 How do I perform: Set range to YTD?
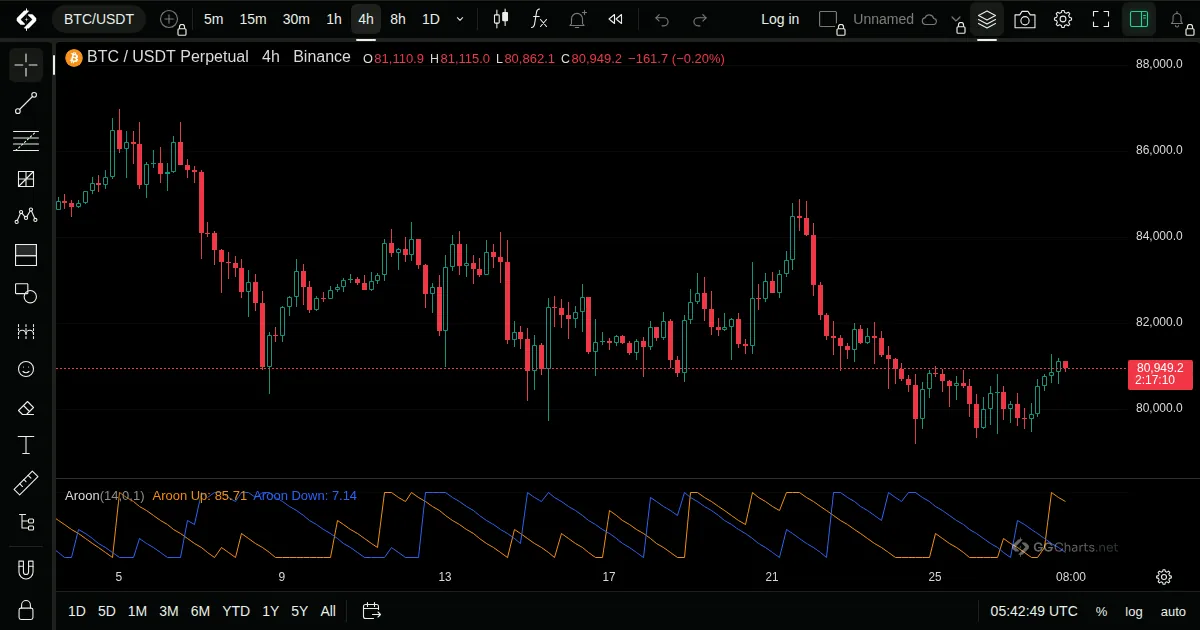coord(236,611)
